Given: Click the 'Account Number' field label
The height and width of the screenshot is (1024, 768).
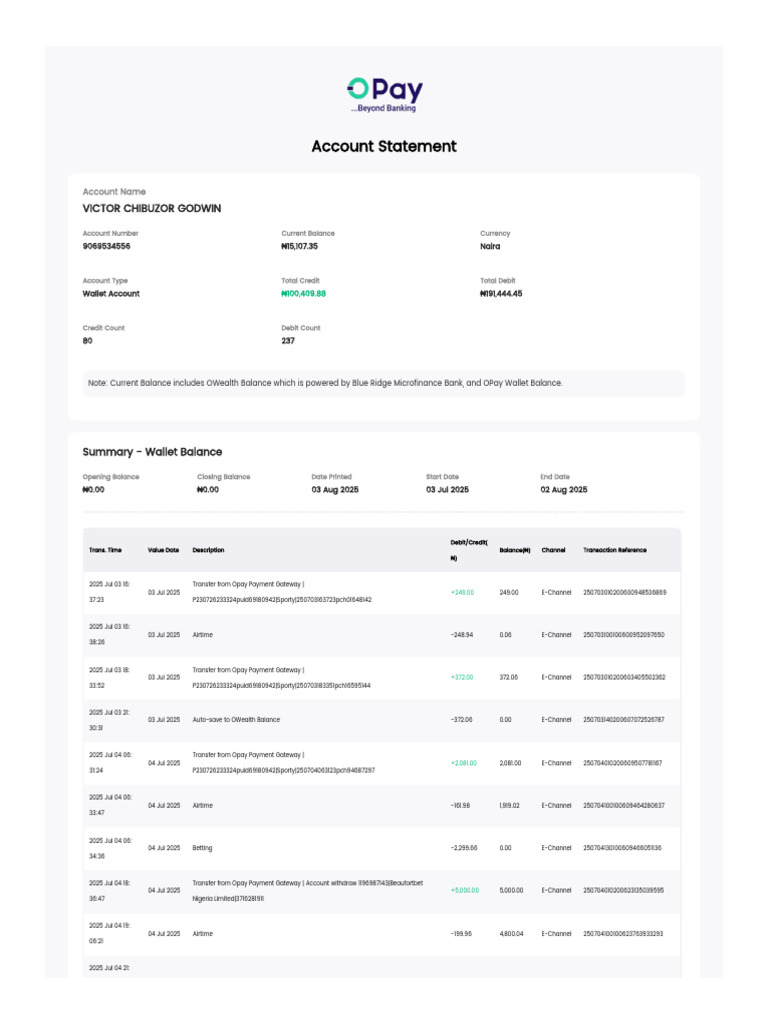Looking at the screenshot, I should tap(110, 234).
